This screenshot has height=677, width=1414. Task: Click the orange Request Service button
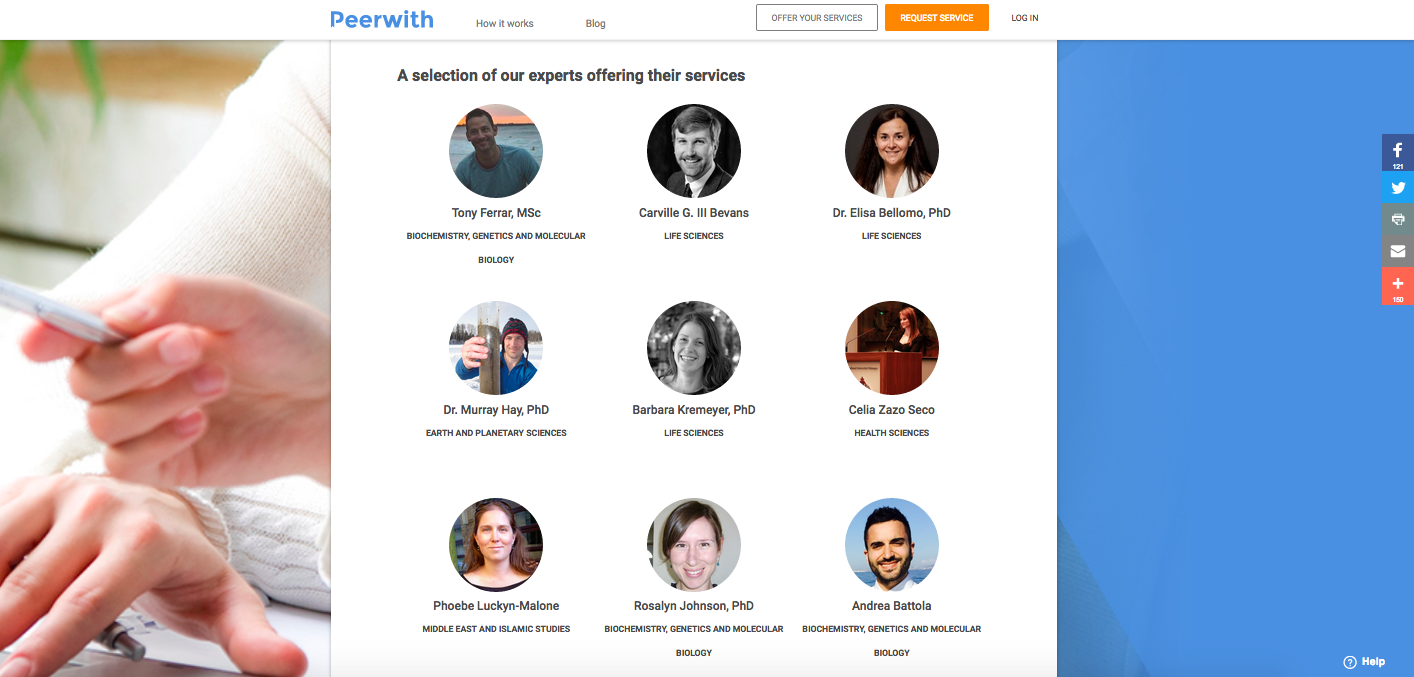936,17
